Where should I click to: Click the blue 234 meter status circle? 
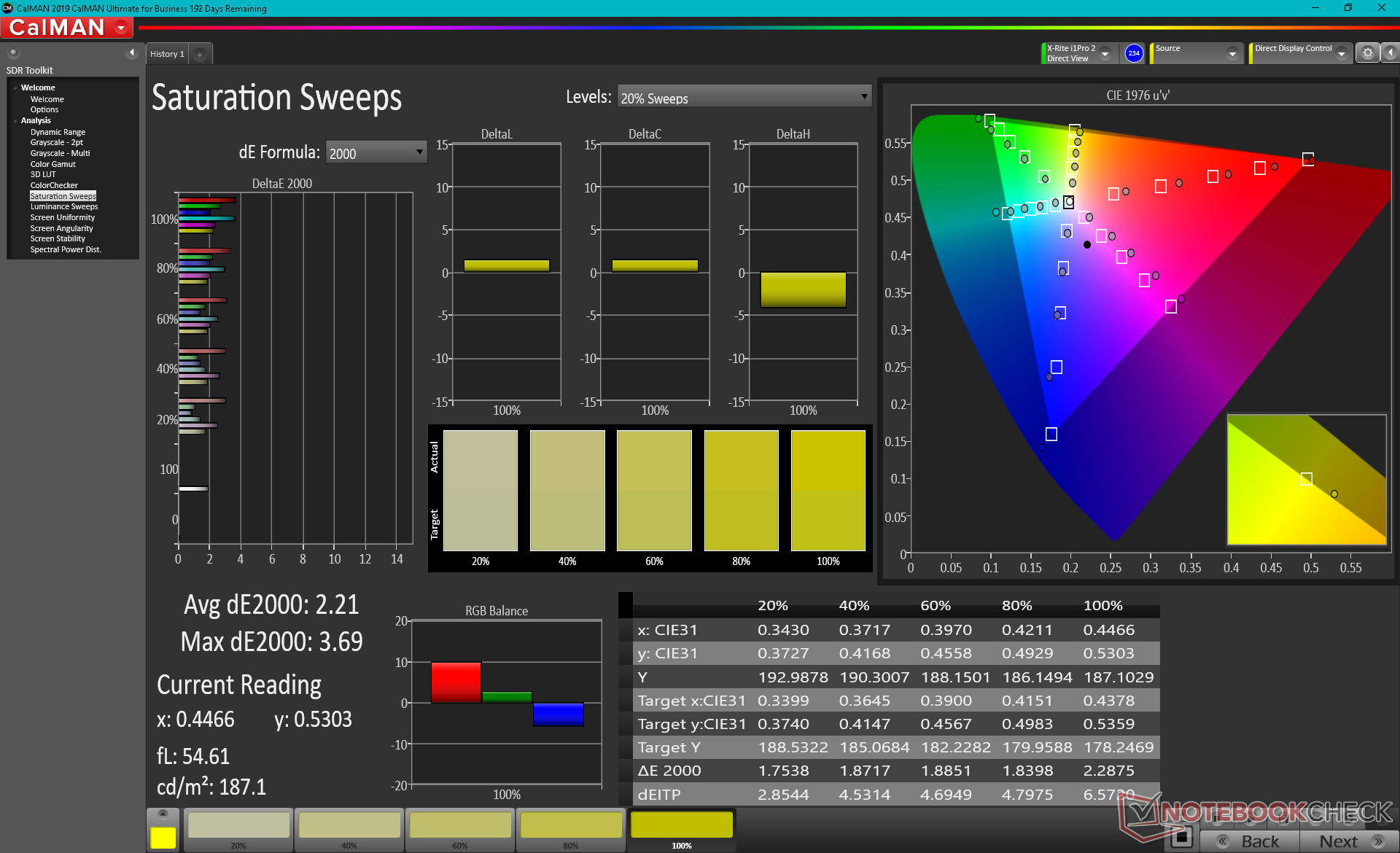(1133, 53)
